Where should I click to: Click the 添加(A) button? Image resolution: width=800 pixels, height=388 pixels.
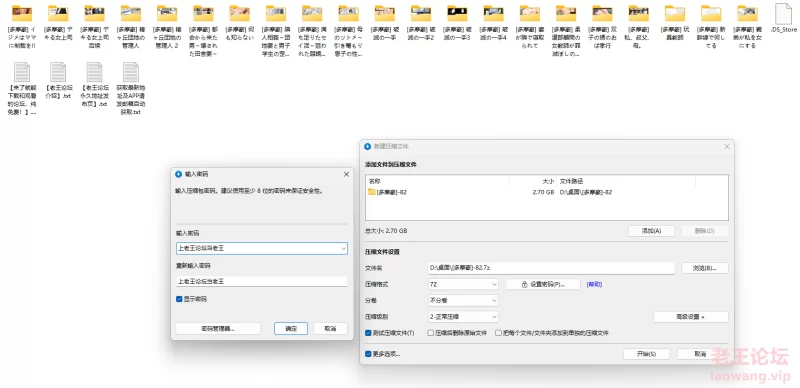click(x=651, y=231)
